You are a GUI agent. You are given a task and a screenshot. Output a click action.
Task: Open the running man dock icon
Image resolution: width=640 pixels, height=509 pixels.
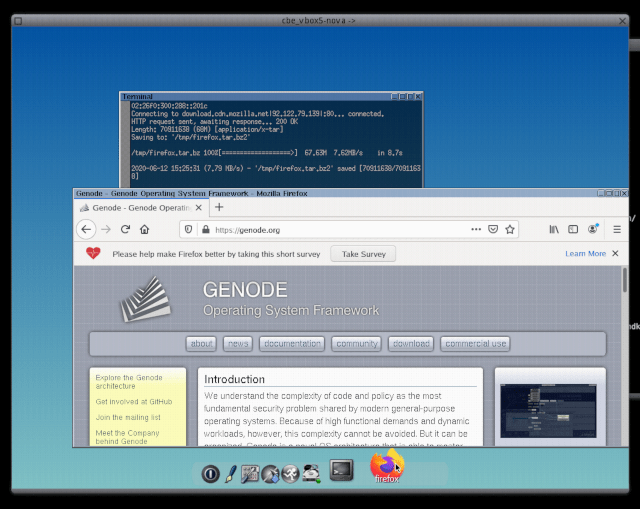(290, 474)
